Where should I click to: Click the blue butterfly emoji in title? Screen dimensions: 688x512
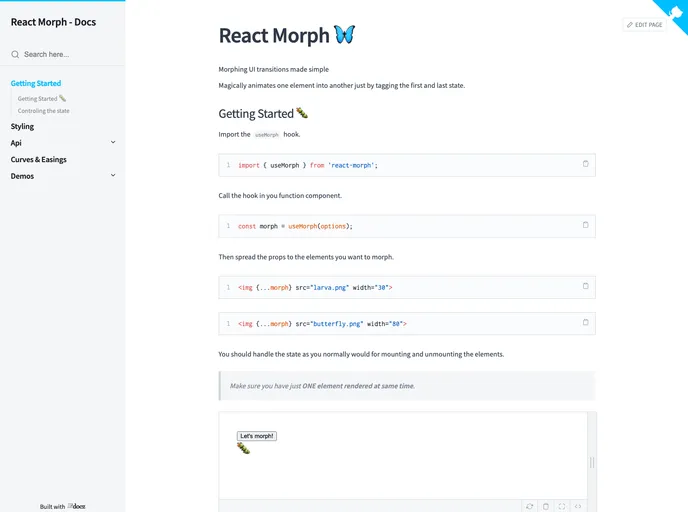344,35
